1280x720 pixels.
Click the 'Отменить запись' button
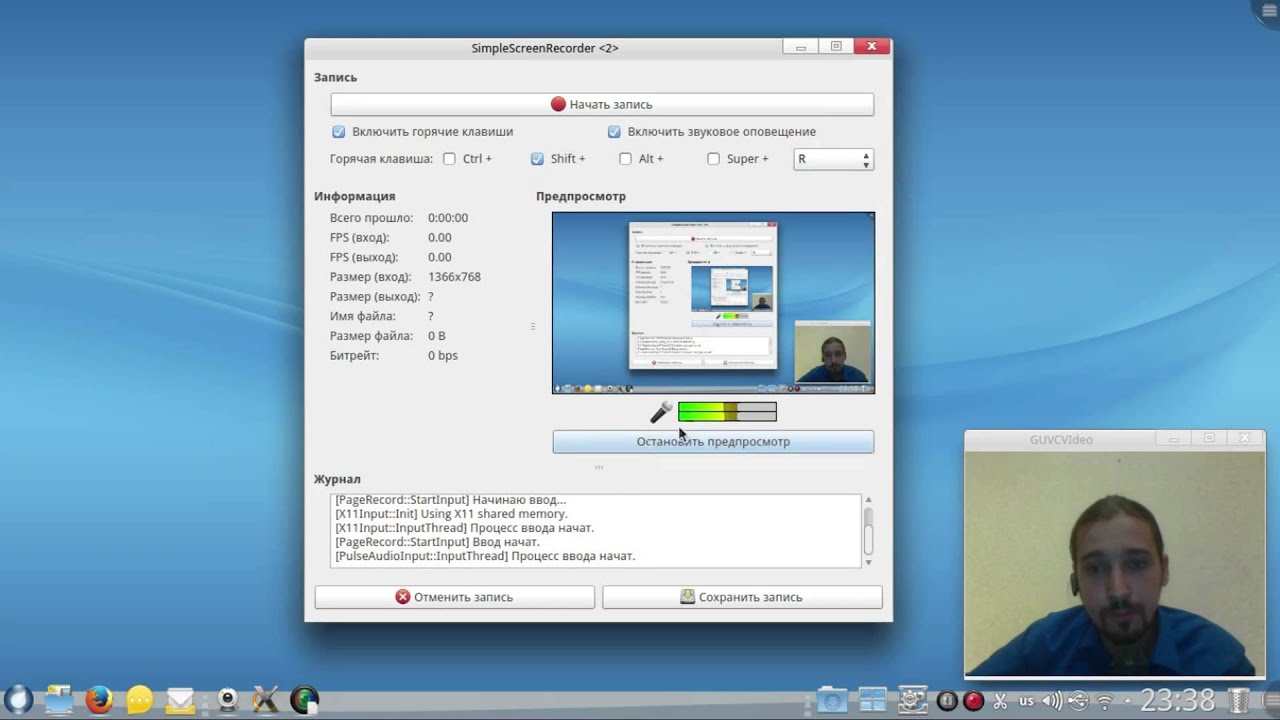pos(455,597)
